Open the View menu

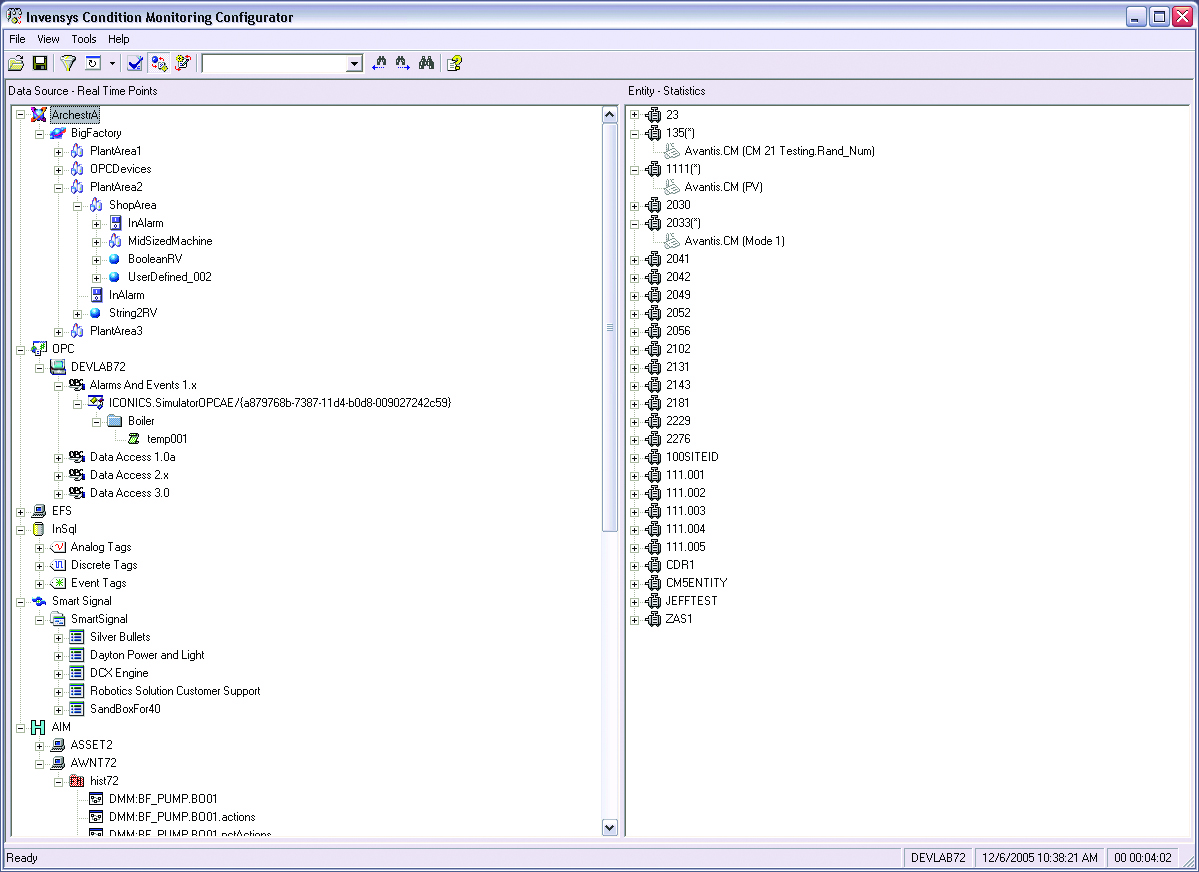click(48, 39)
